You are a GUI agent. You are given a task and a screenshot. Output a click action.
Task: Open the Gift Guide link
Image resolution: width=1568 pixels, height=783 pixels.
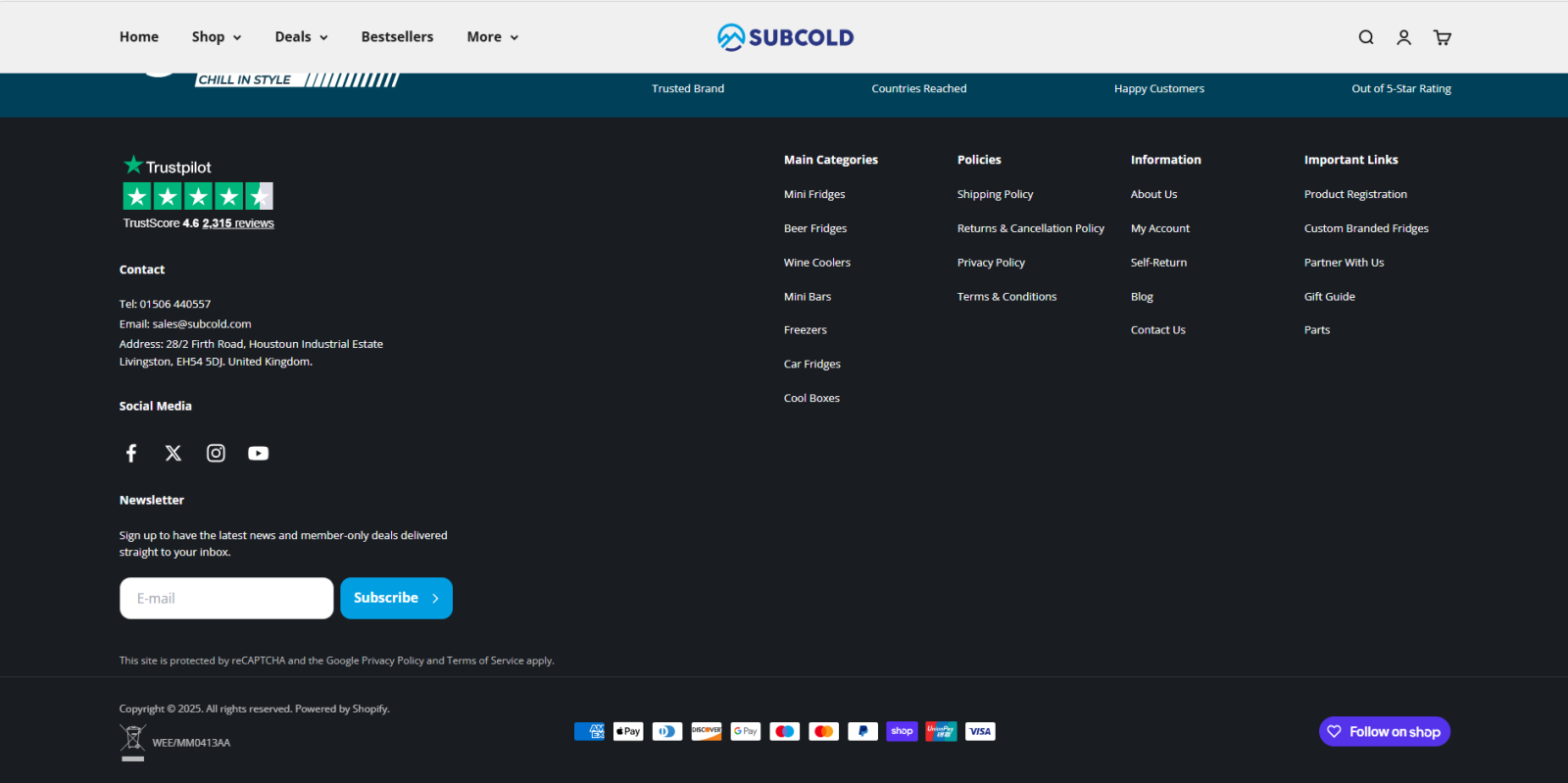[1329, 296]
